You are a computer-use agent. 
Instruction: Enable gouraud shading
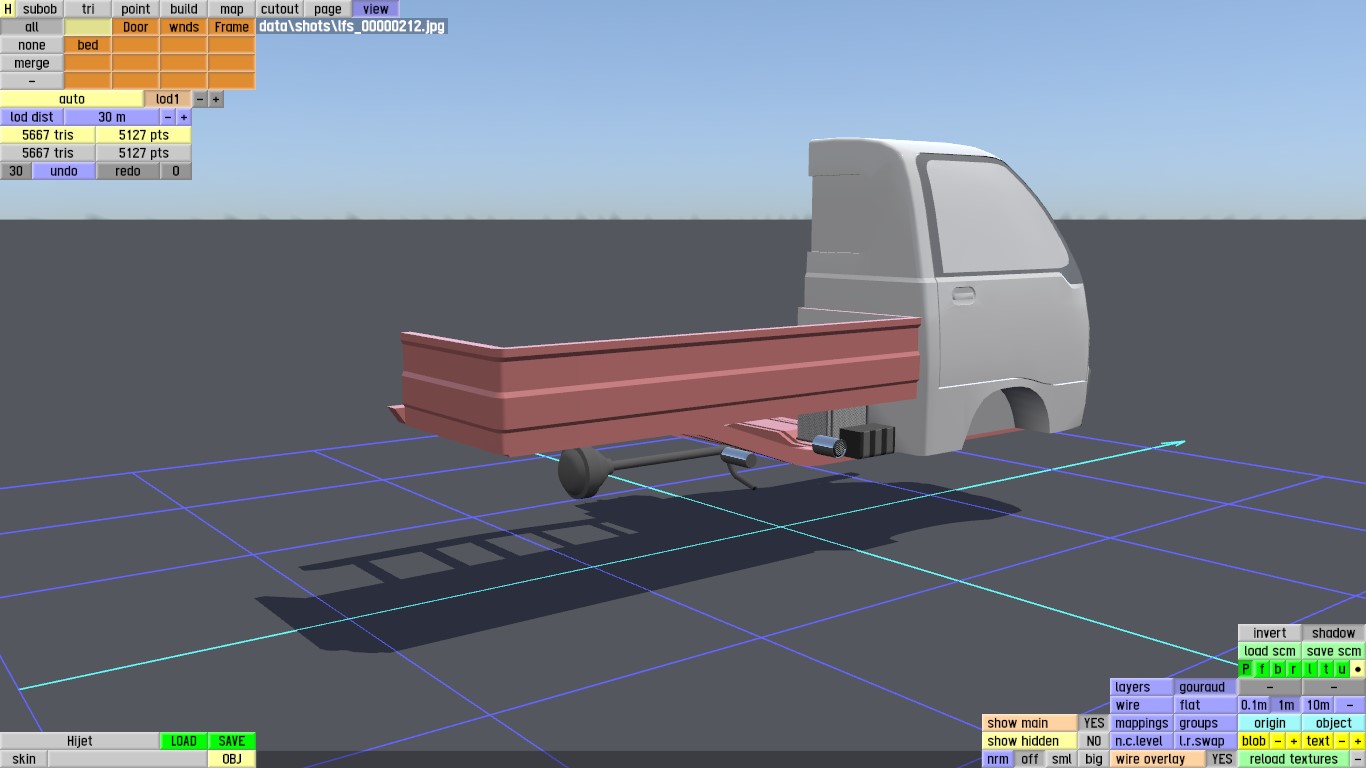(1206, 687)
